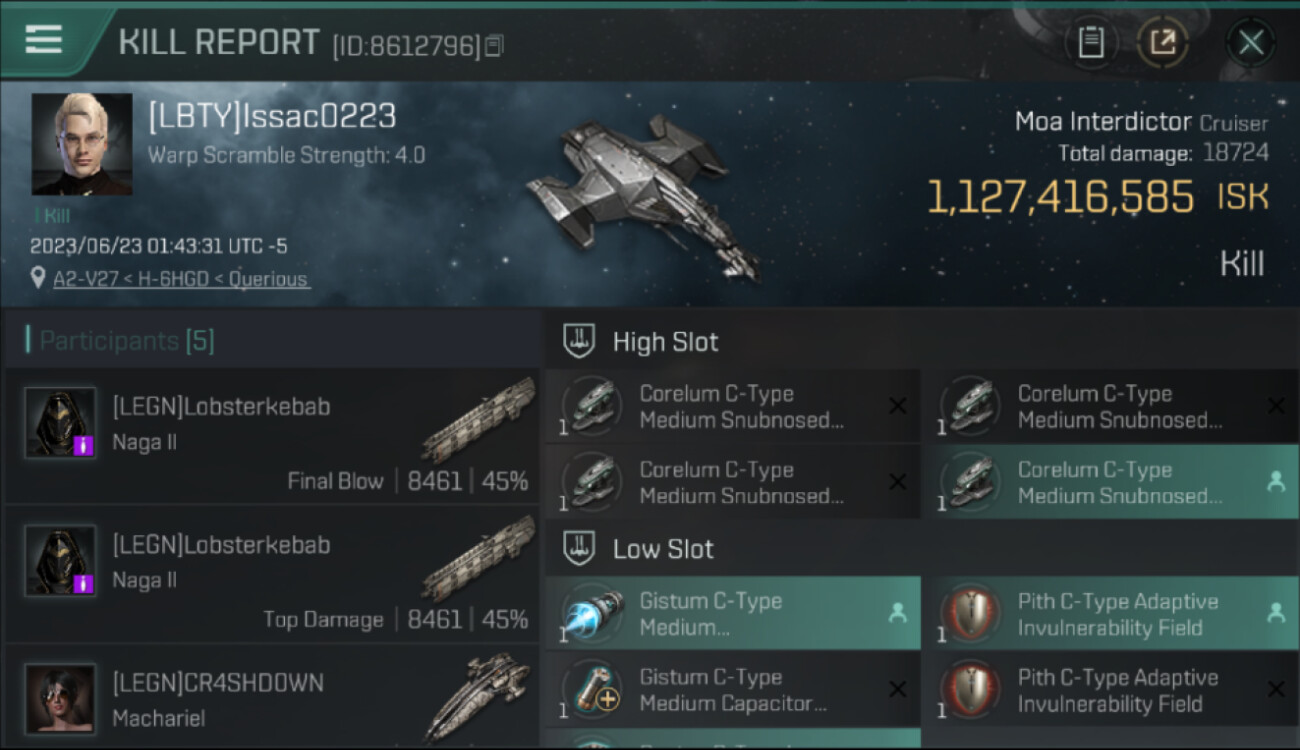Click the Low Slot section icon
The width and height of the screenshot is (1300, 750).
pos(580,548)
